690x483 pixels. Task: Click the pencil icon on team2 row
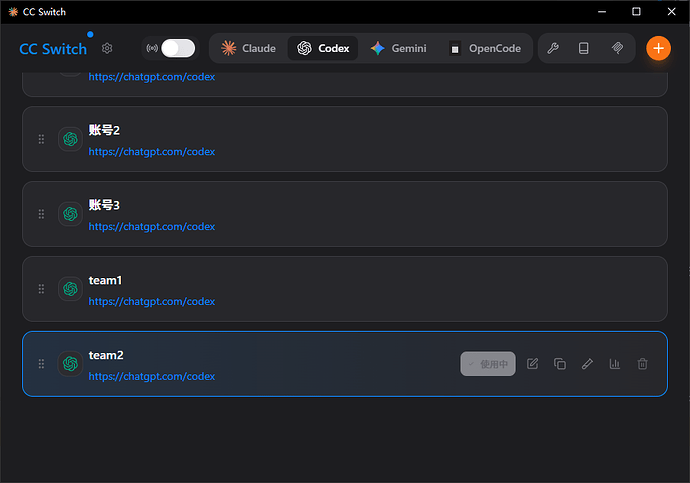pyautogui.click(x=587, y=364)
